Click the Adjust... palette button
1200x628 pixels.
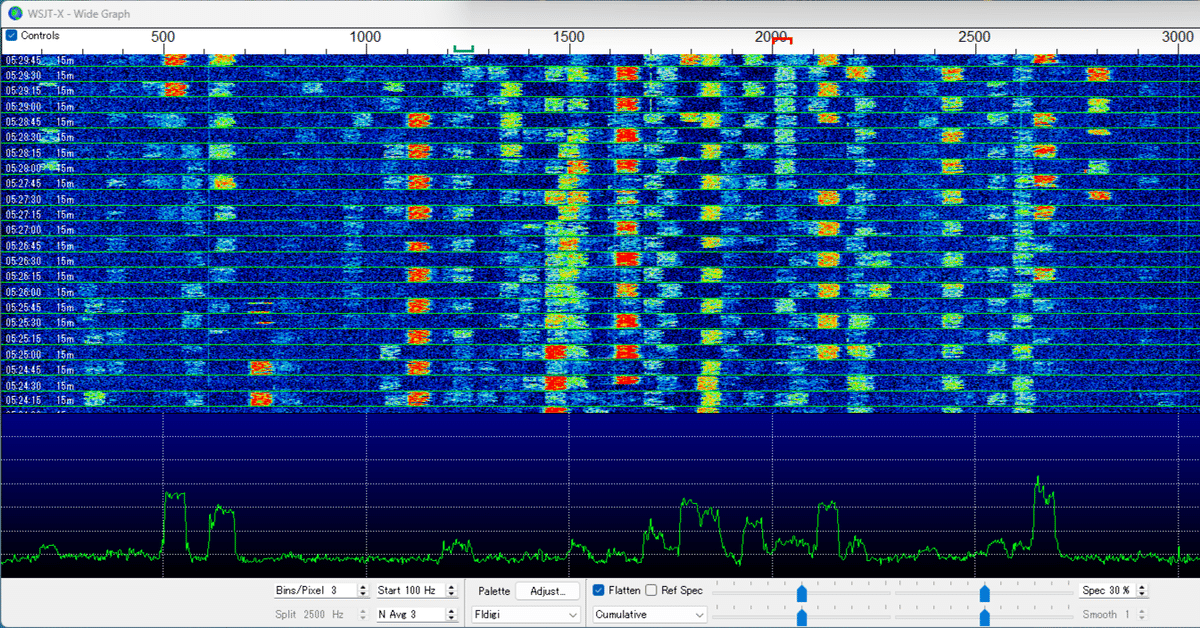(x=547, y=591)
